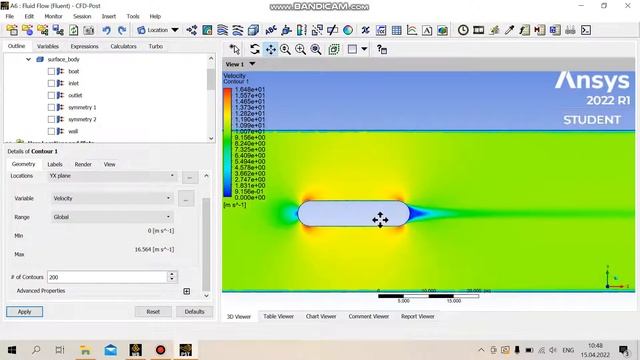
Task: Activate the viewer Pan tool
Action: click(x=270, y=49)
